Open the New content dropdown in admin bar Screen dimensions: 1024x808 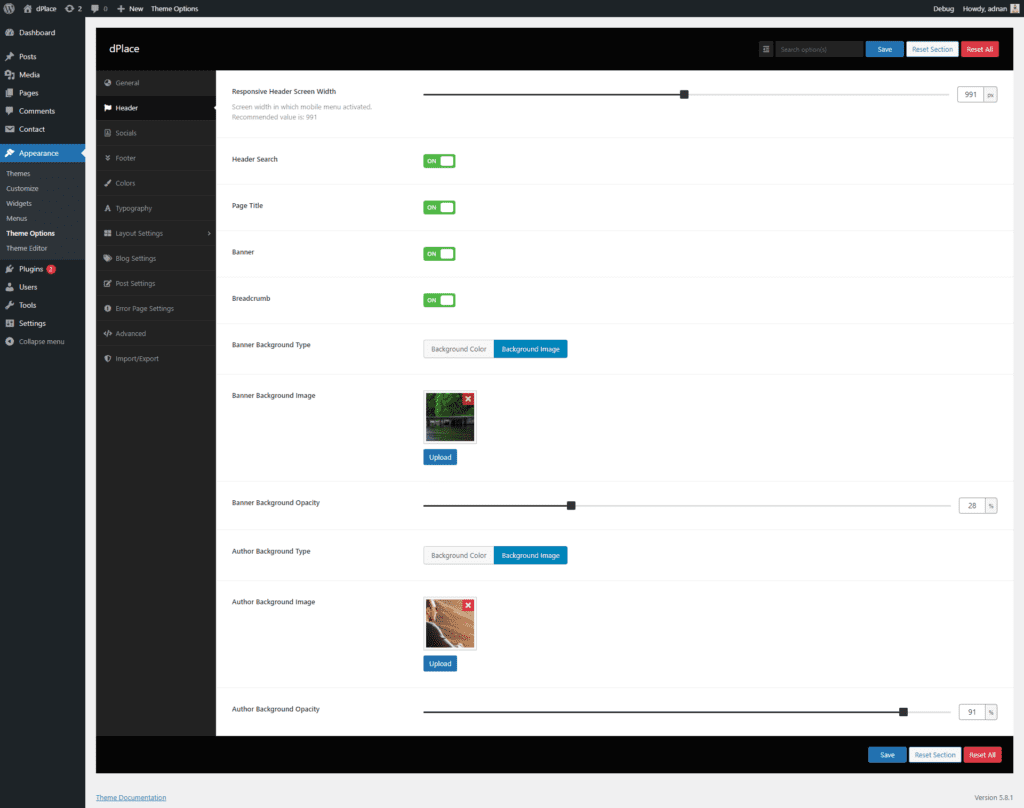[130, 8]
